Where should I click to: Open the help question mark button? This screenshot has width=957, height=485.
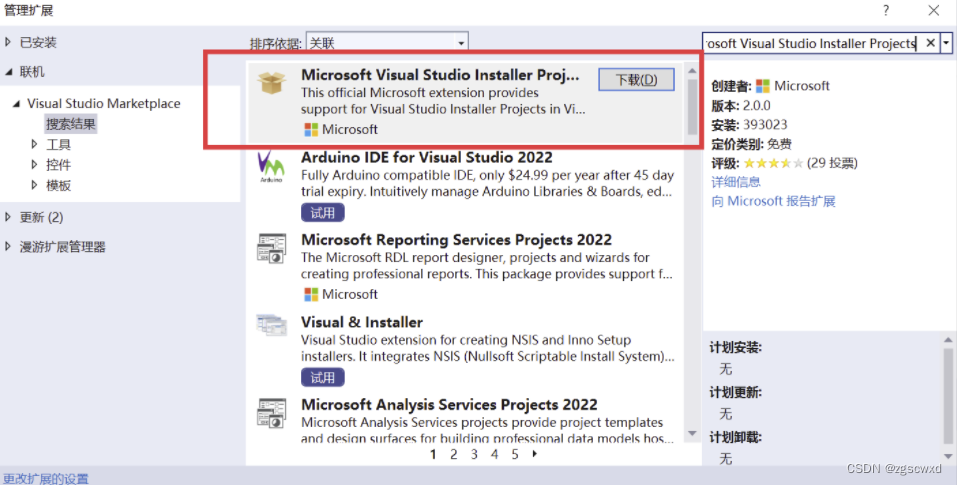pos(886,10)
